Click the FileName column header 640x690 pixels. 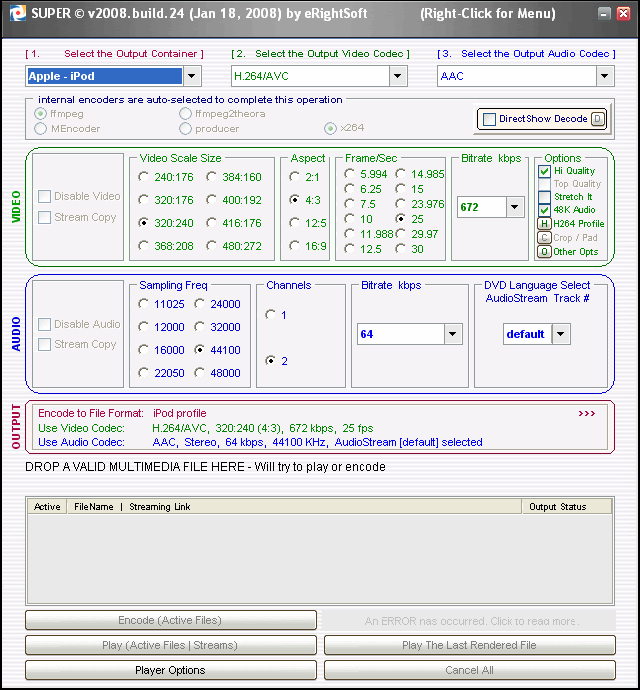94,507
